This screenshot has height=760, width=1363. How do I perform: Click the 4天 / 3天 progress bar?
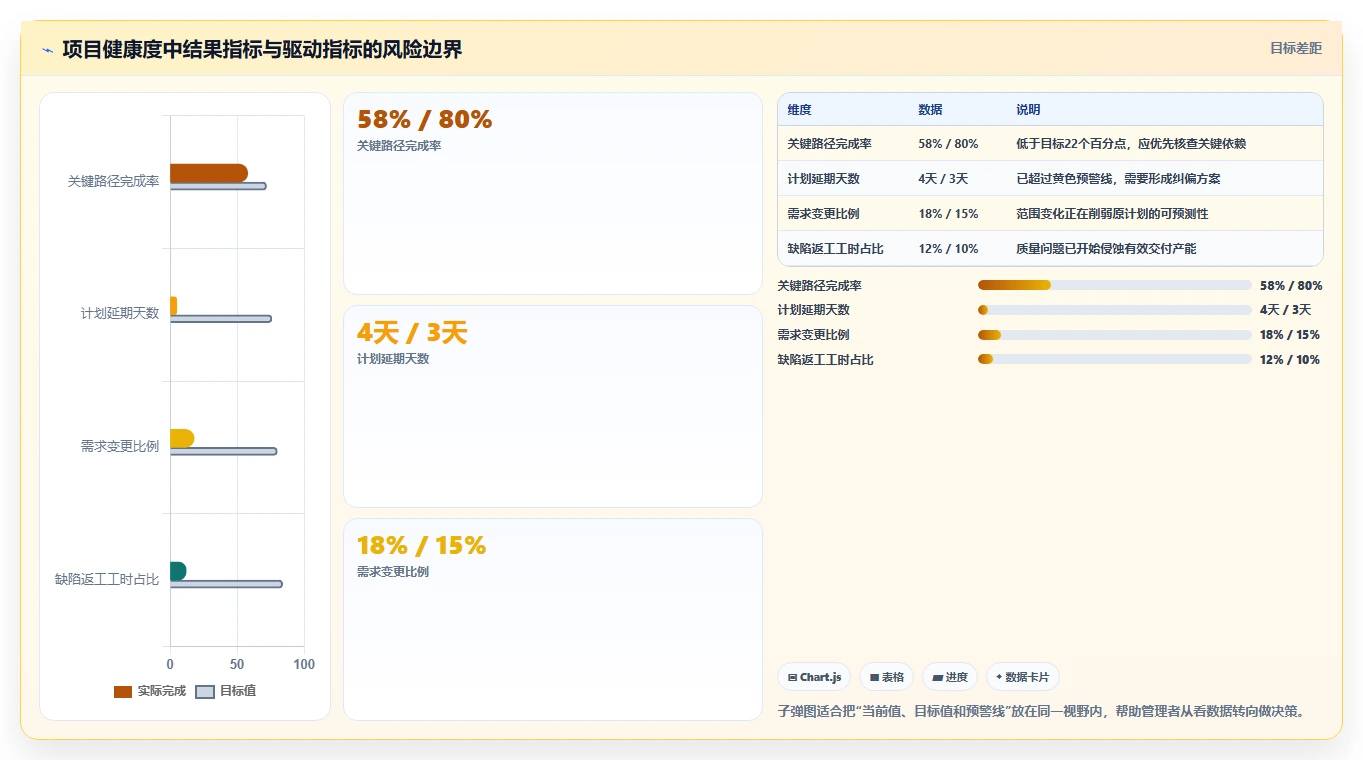[x=1115, y=310]
